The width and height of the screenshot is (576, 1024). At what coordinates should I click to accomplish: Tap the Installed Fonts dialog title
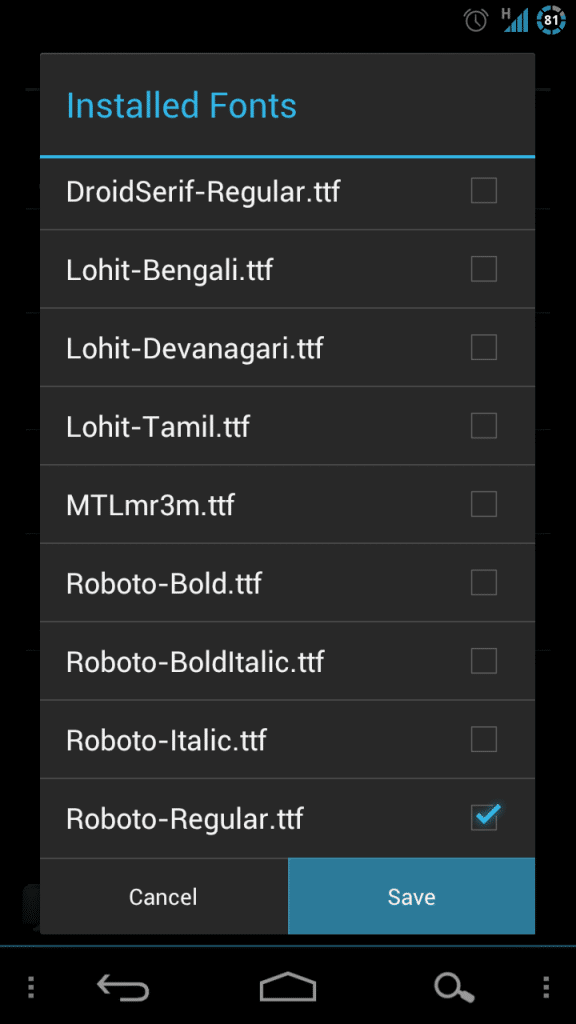click(181, 105)
